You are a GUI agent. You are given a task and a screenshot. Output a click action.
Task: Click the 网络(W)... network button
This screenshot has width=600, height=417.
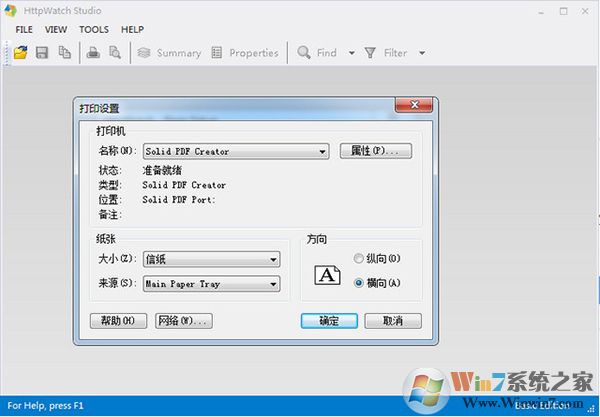tap(184, 321)
